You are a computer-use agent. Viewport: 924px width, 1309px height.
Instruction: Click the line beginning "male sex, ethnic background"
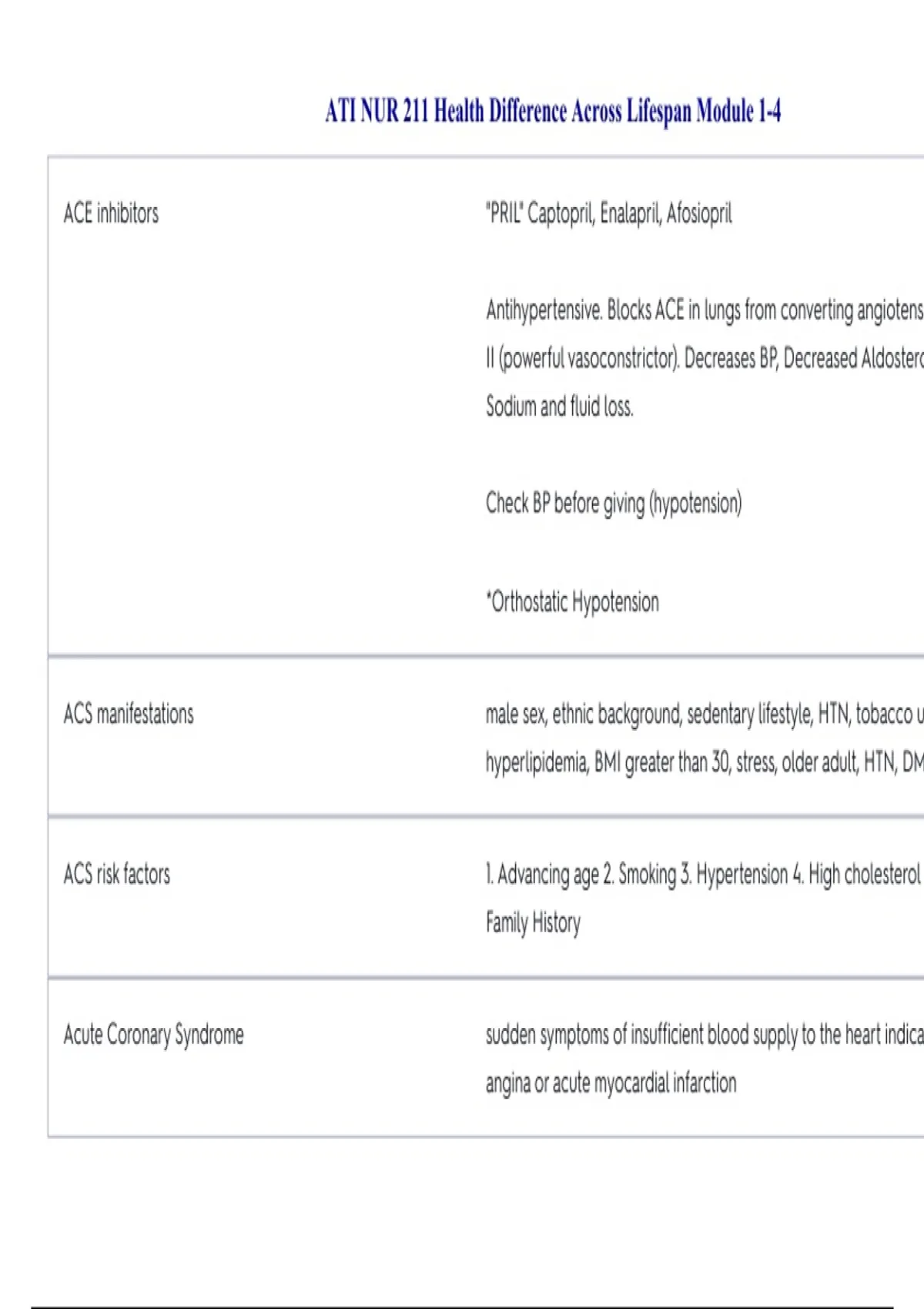(704, 715)
